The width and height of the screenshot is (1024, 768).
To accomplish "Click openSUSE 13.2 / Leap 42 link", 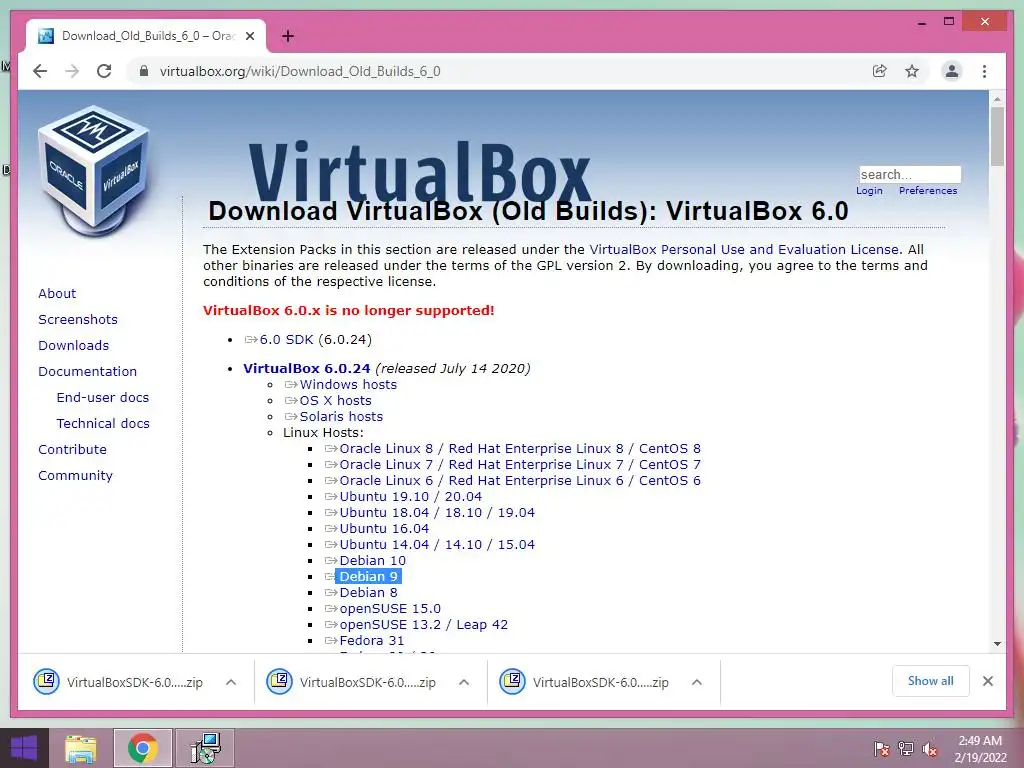I will pos(423,624).
